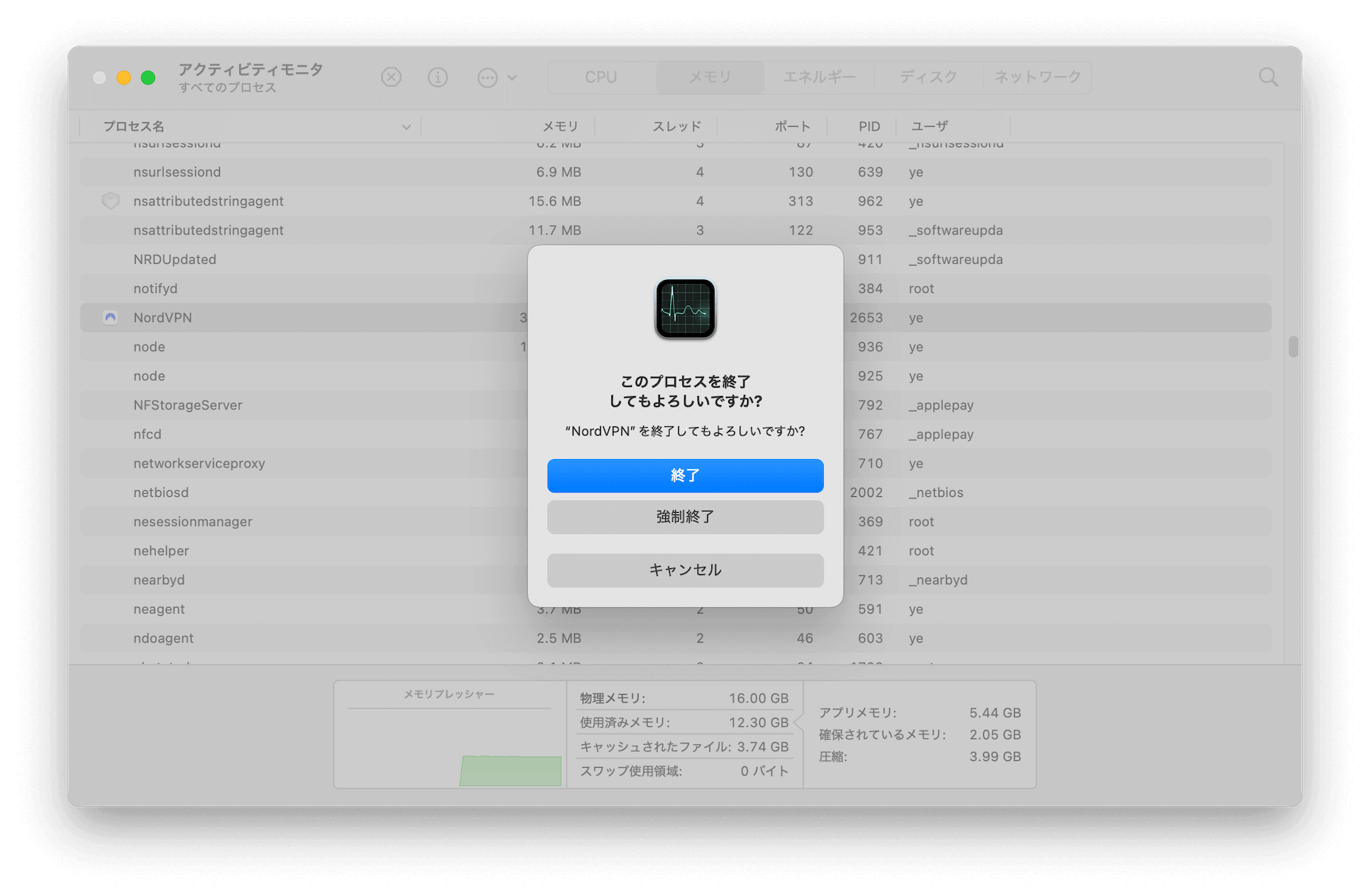The width and height of the screenshot is (1370, 896).
Task: Open the more actions ellipsis menu
Action: [497, 77]
